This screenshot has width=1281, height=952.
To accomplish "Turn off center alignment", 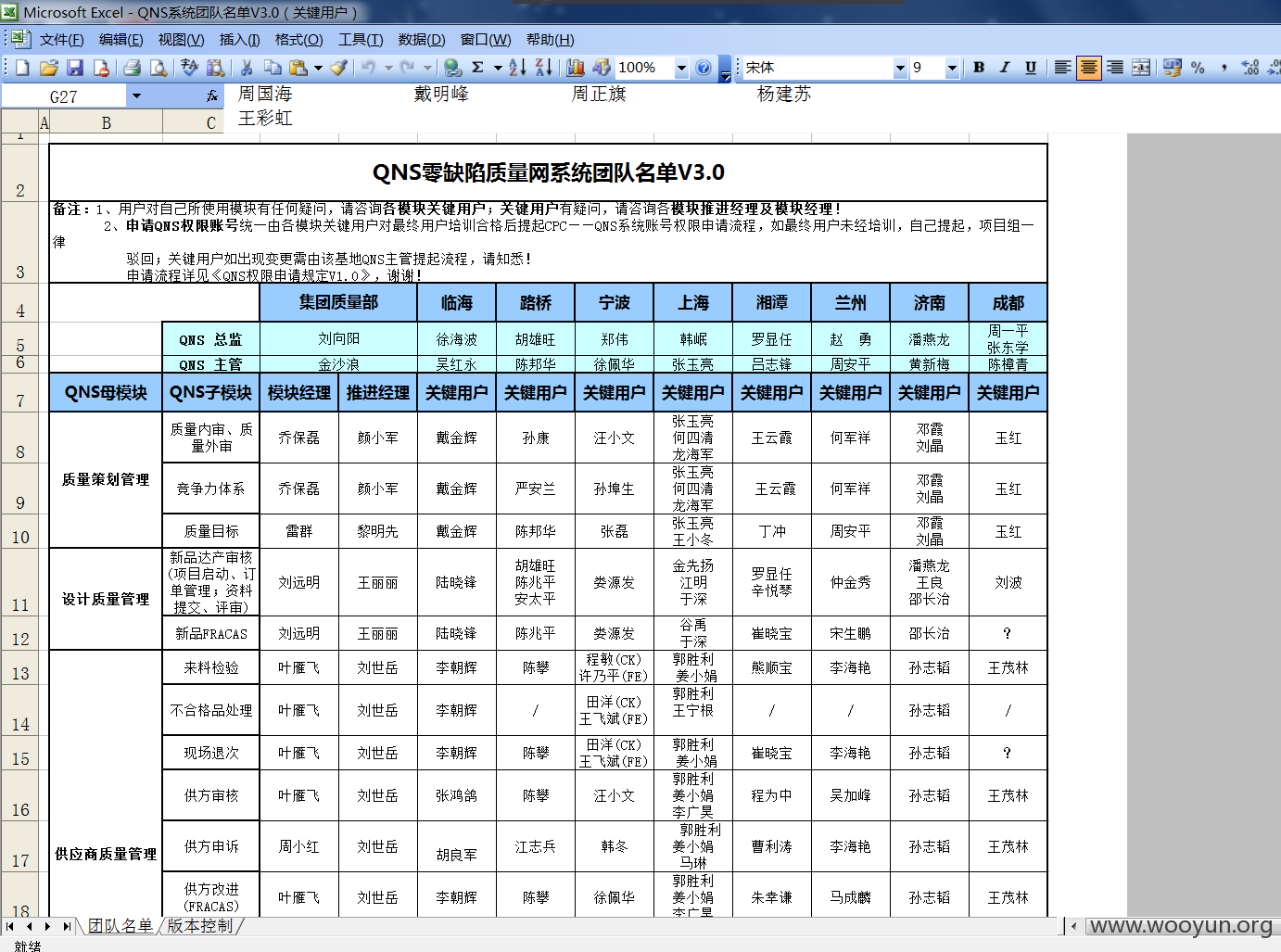I will (1088, 68).
